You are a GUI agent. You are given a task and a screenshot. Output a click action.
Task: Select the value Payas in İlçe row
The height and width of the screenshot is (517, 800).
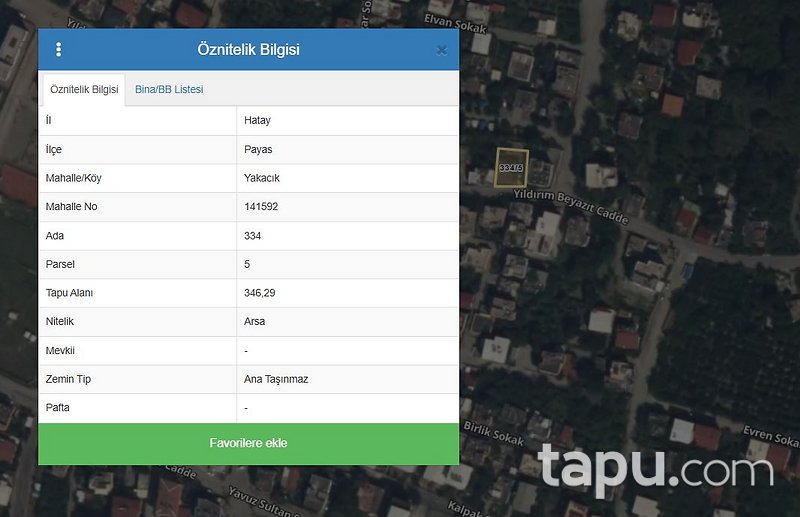coord(258,150)
